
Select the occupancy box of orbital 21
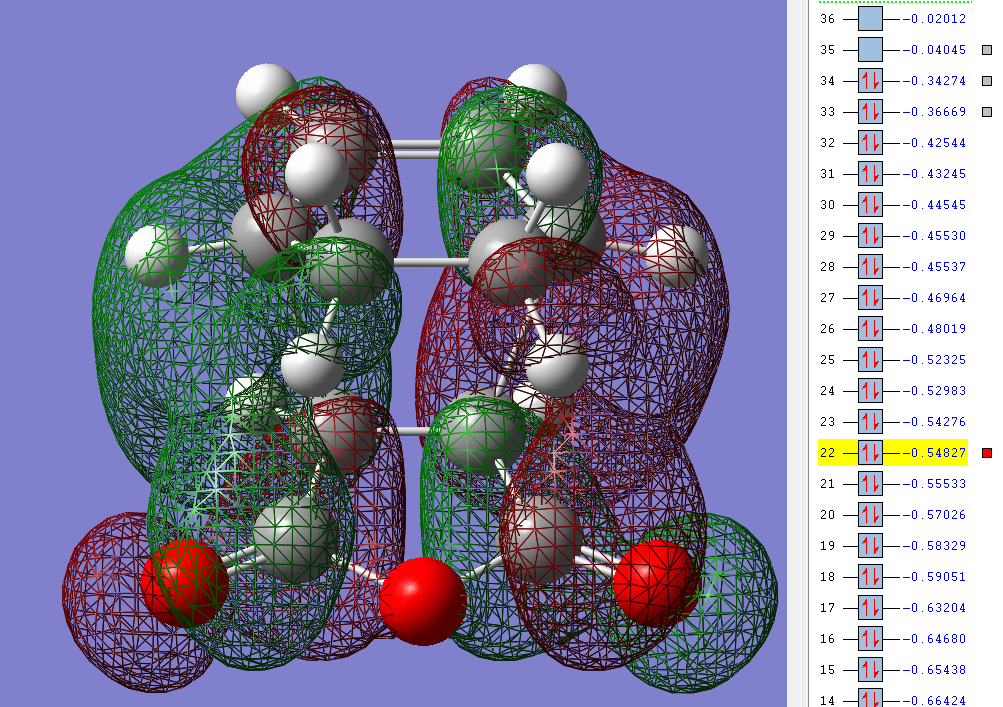870,484
